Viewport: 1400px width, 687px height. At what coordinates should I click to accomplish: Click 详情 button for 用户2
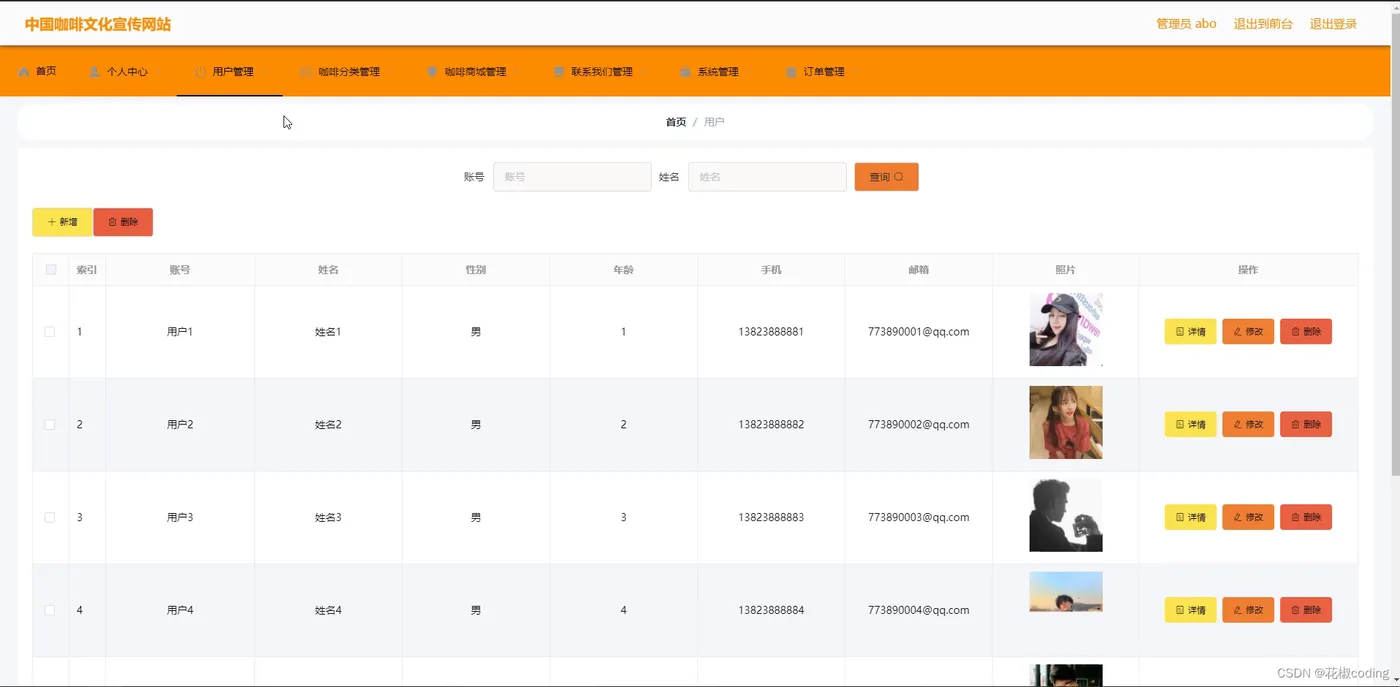click(1190, 425)
